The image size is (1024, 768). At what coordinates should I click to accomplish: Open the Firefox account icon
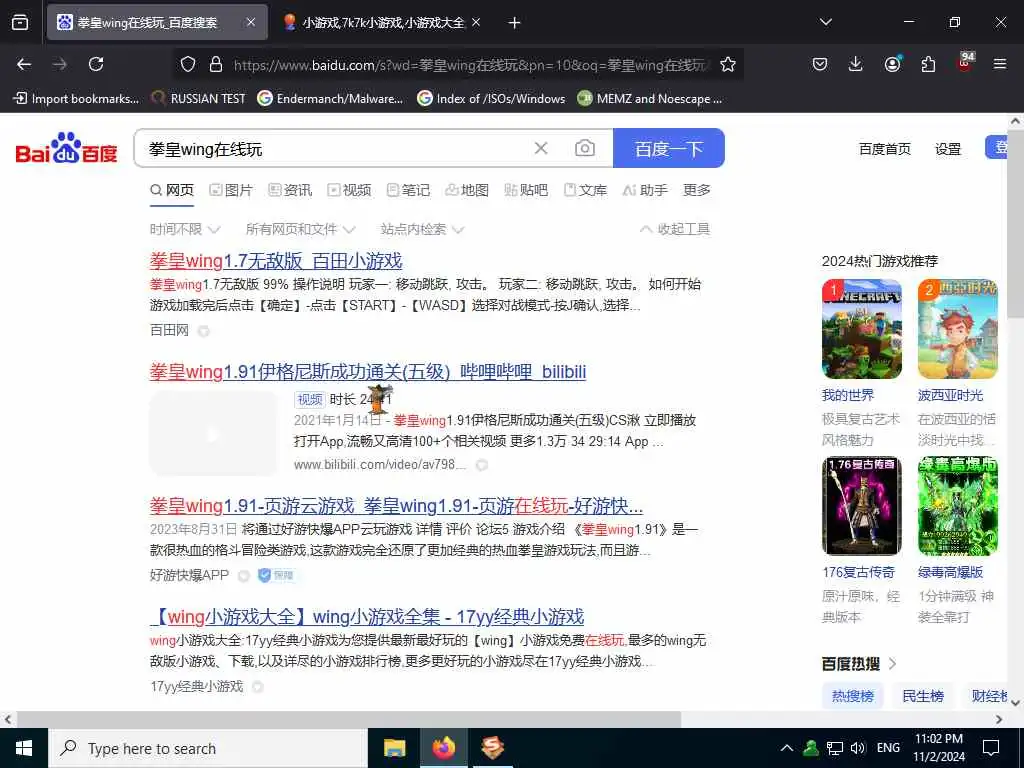click(892, 64)
